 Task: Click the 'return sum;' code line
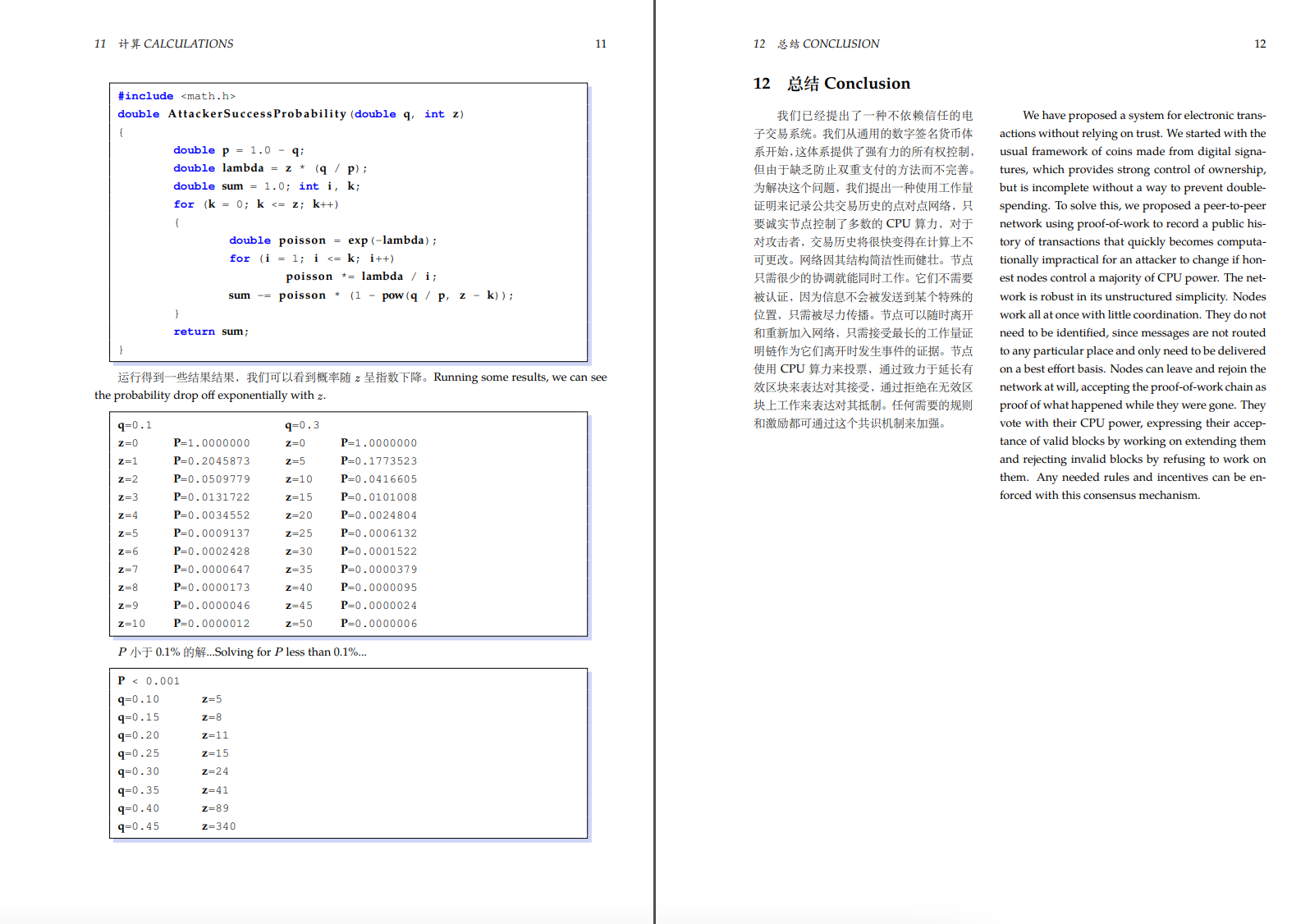(211, 332)
